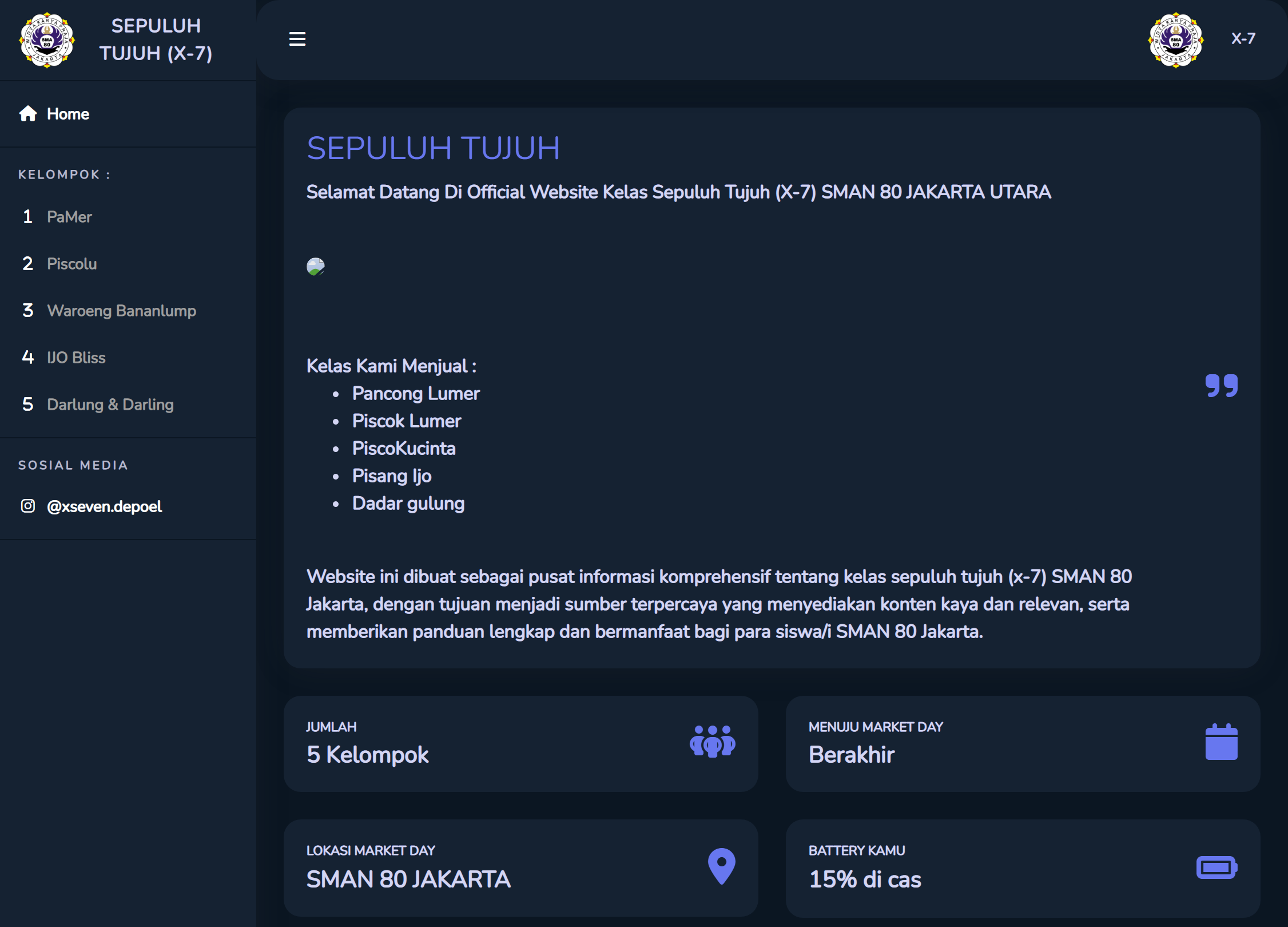Open Darlung & Darling group
This screenshot has height=927, width=1288.
(x=110, y=405)
